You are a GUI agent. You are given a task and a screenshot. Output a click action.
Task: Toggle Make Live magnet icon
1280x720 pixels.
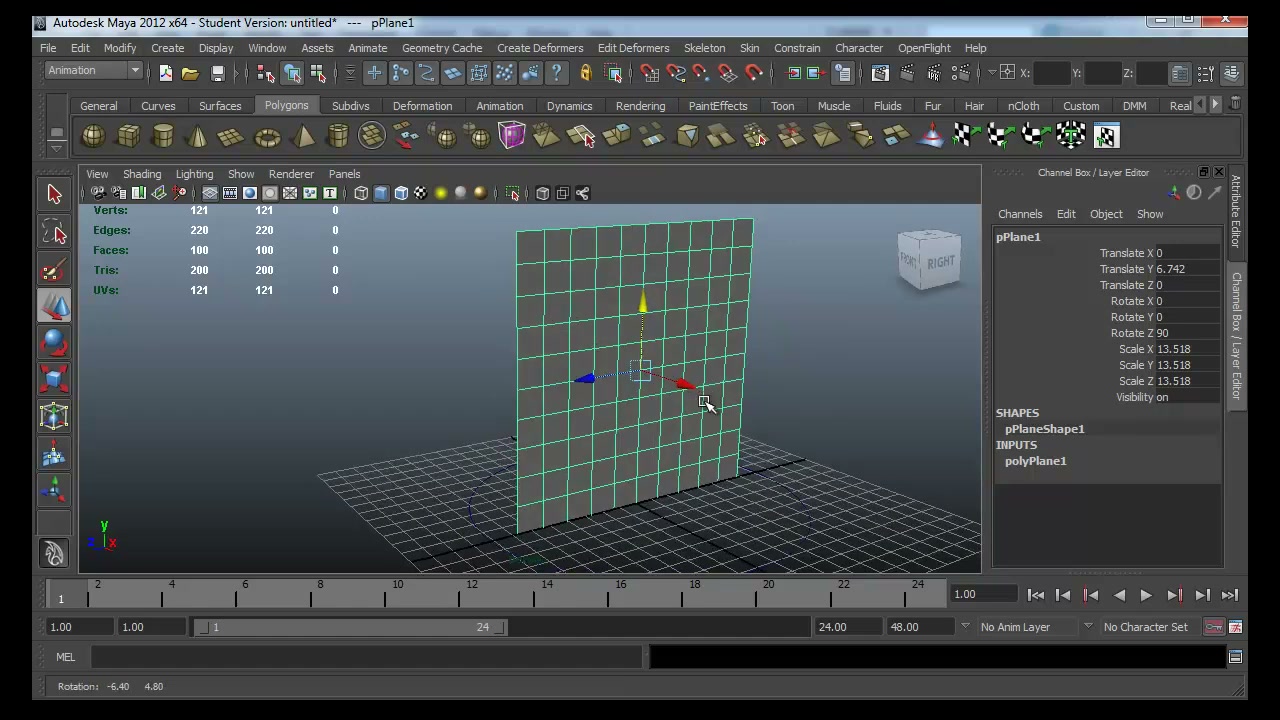click(x=755, y=73)
